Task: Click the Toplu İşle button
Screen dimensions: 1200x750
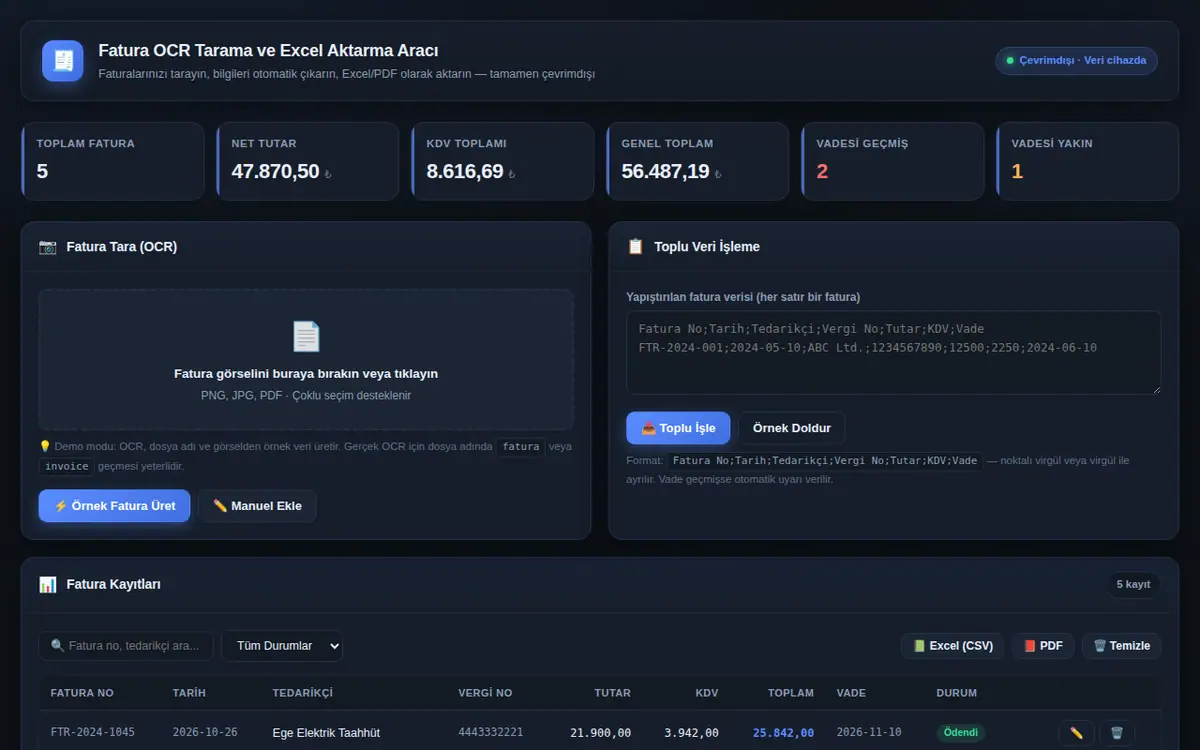Action: pos(678,428)
